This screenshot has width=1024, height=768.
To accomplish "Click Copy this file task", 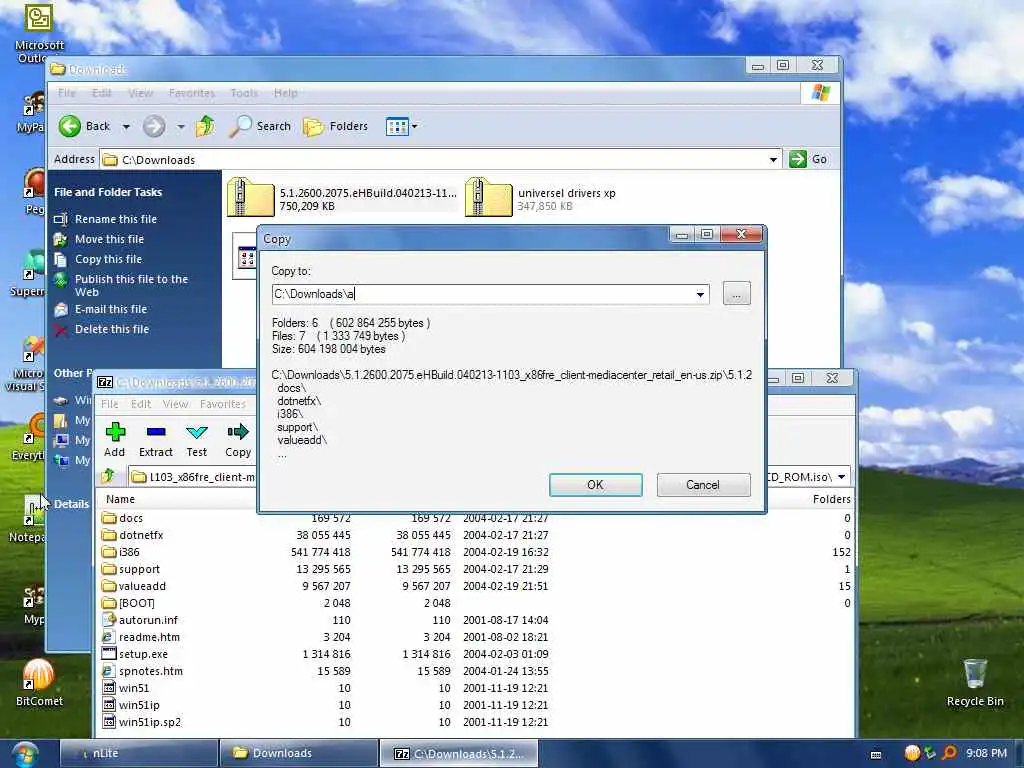I will point(108,259).
